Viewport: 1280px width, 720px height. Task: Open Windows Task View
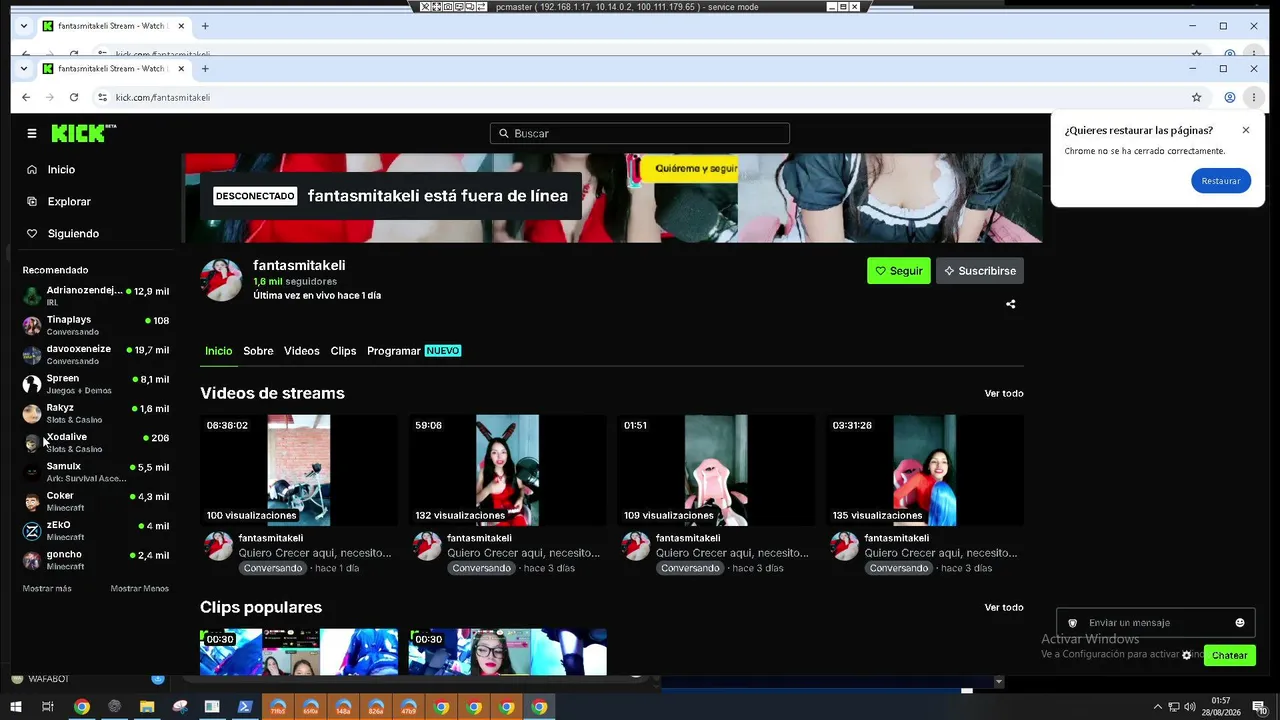[47, 707]
